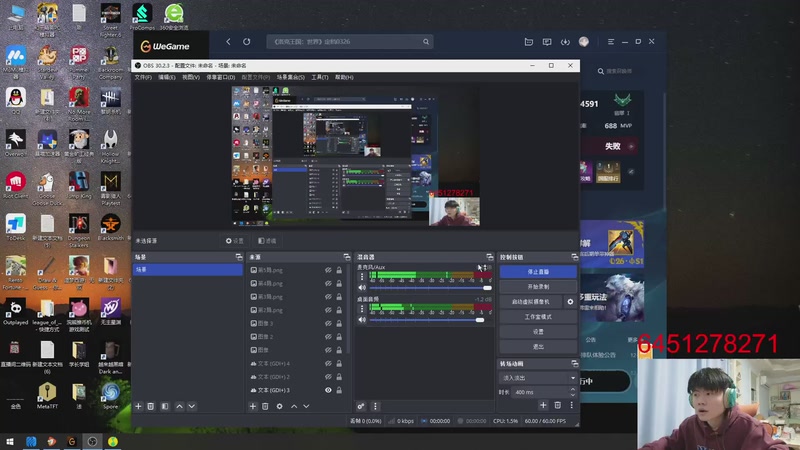This screenshot has width=800, height=450.
Task: Mute the 桌面音频 channel
Action: click(x=362, y=320)
